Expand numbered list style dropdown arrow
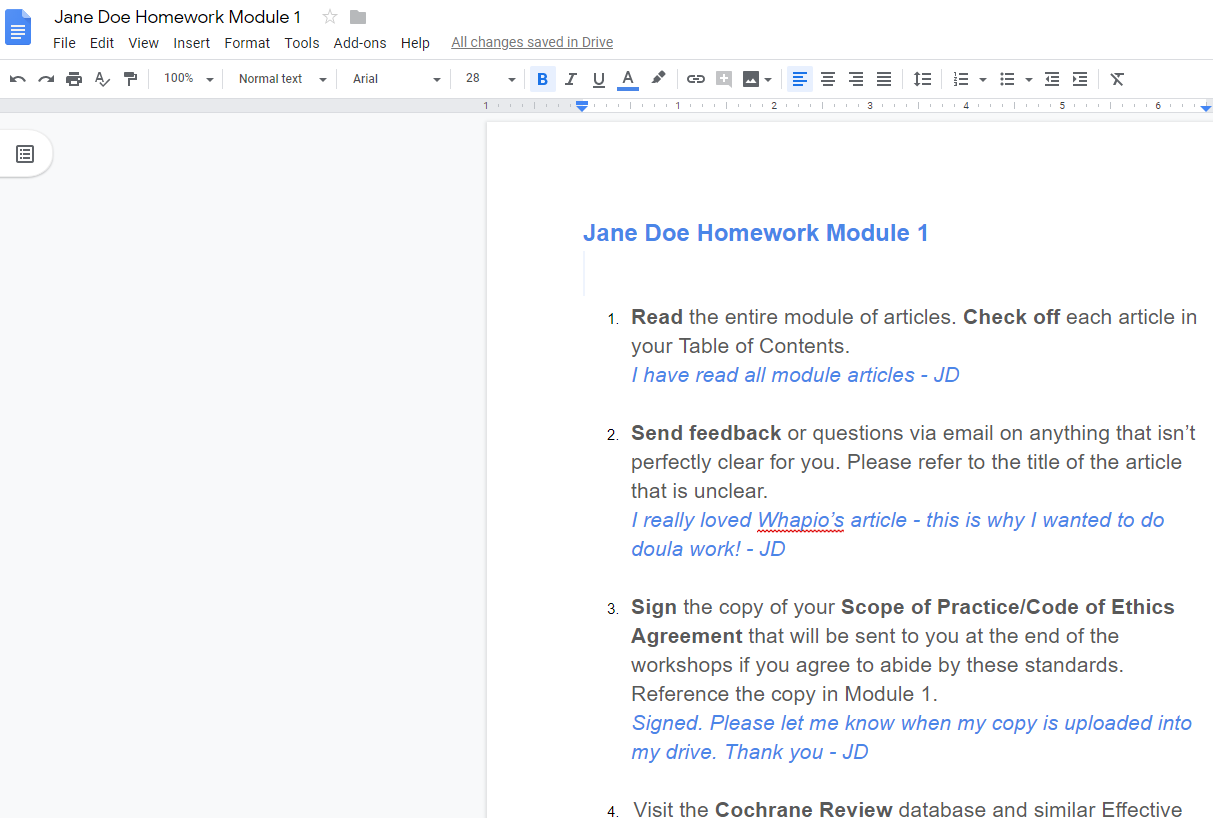The height and width of the screenshot is (818, 1213). [983, 79]
